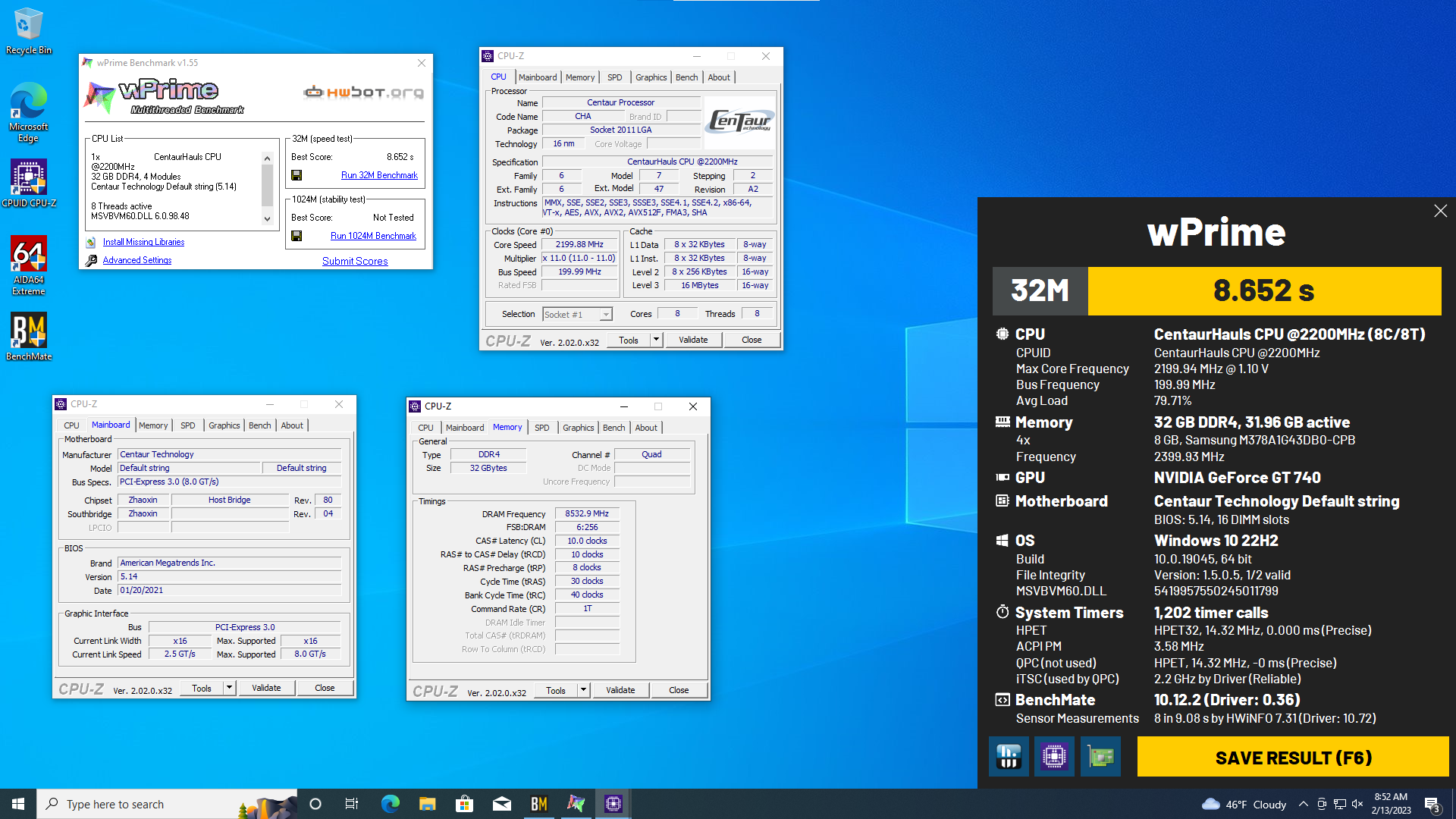
Task: Click SAVE RESULT (F6) button
Action: [x=1293, y=757]
